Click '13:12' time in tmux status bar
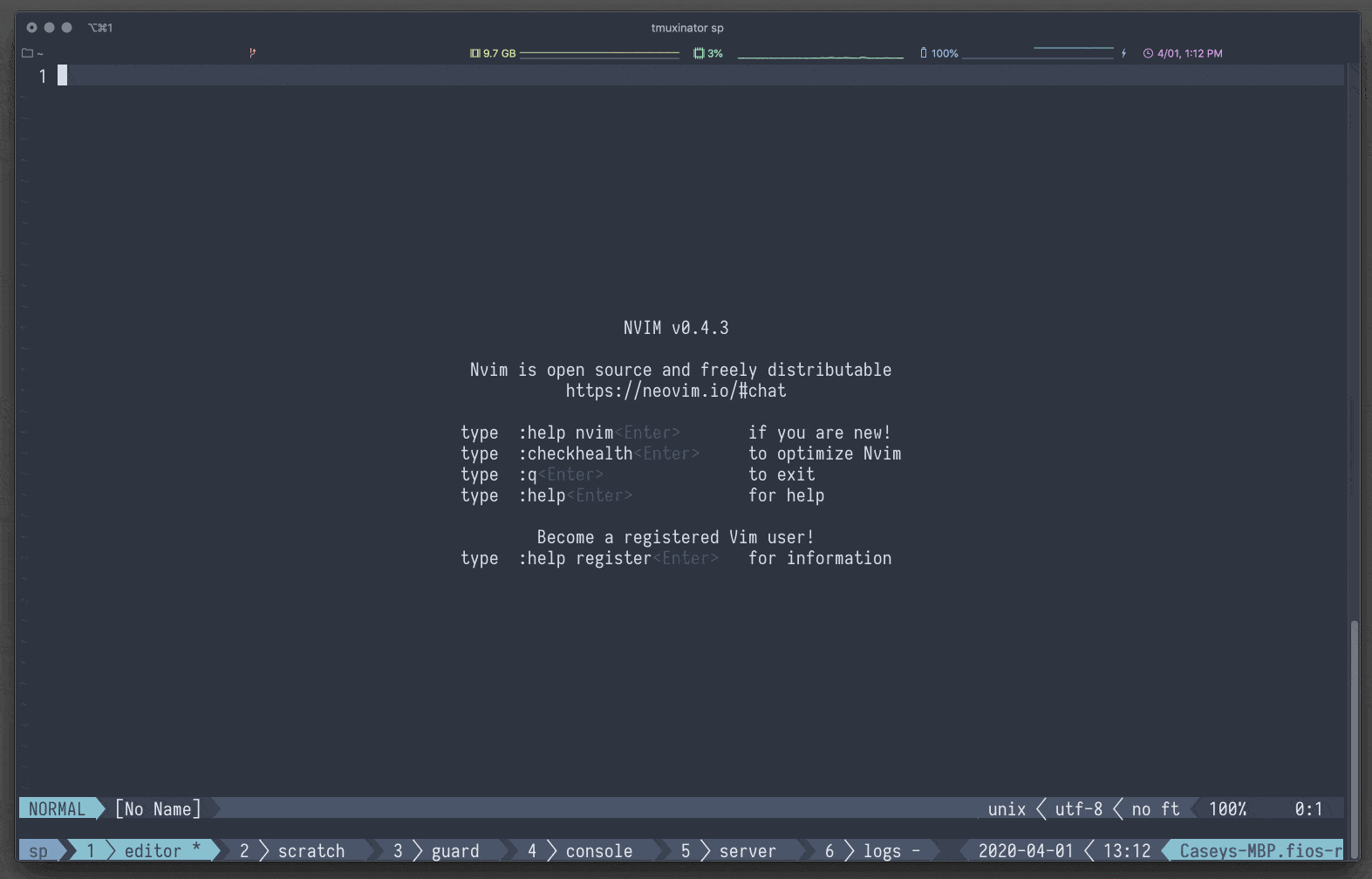Image resolution: width=1372 pixels, height=879 pixels. 1127,850
